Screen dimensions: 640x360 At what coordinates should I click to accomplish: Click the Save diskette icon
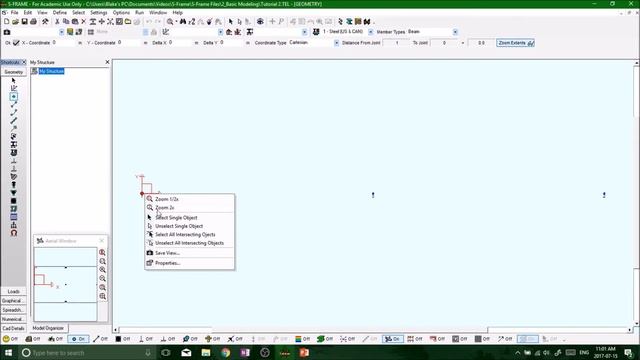click(24, 22)
